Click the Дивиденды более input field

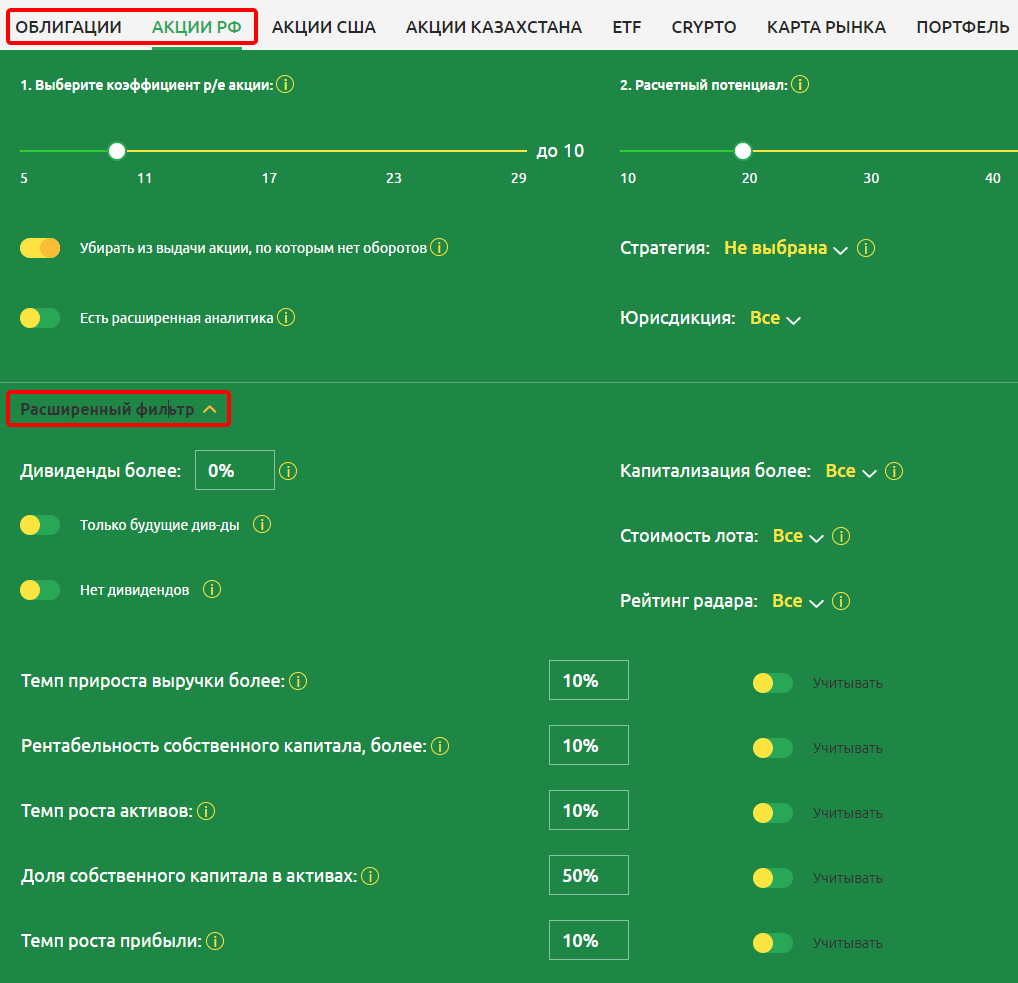click(x=234, y=470)
